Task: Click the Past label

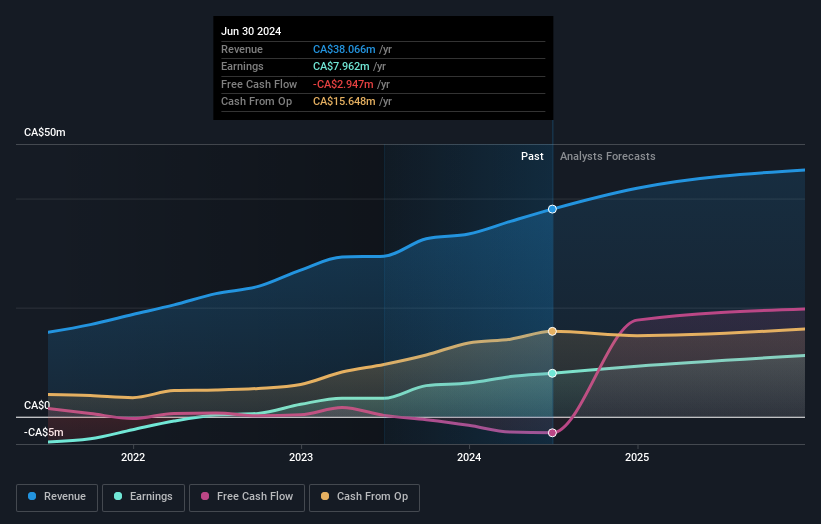Action: (x=532, y=156)
